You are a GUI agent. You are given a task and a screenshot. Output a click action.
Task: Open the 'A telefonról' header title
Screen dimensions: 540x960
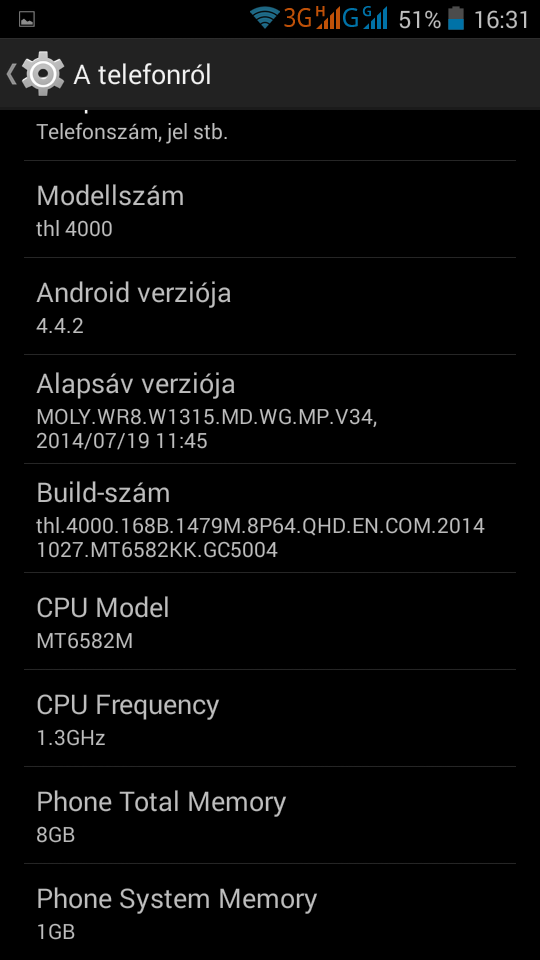[x=142, y=75]
